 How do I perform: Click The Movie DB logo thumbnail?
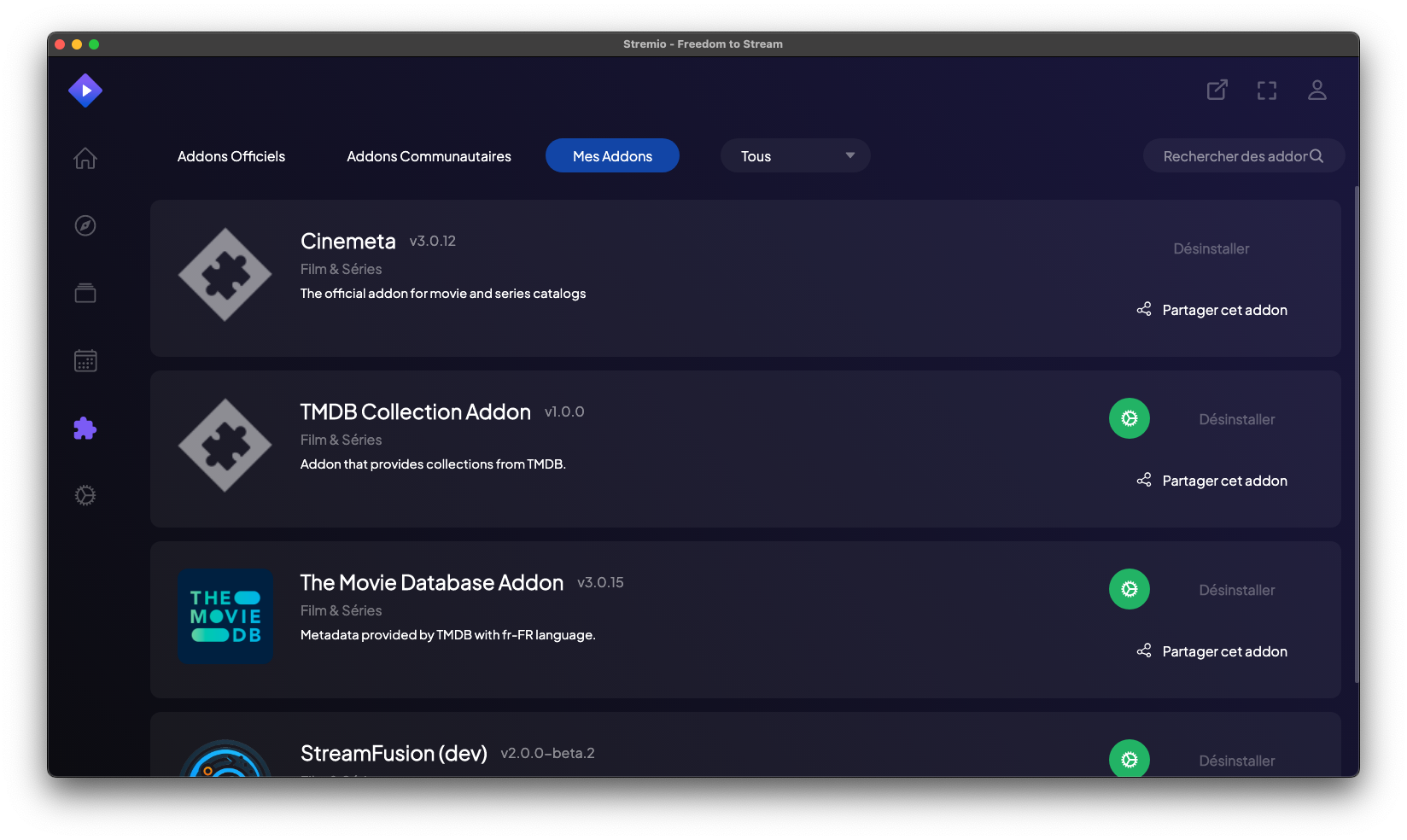[x=225, y=616]
